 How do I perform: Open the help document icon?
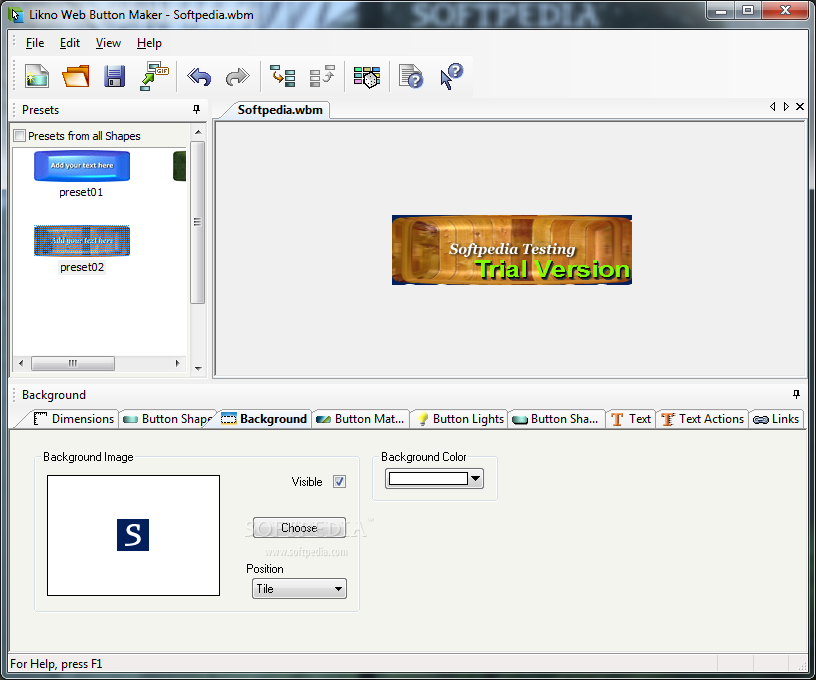(x=411, y=76)
